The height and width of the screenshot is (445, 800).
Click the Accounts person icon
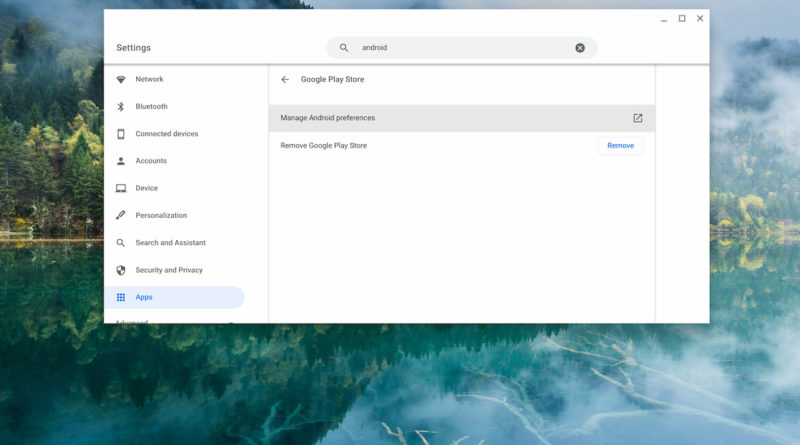tap(121, 161)
